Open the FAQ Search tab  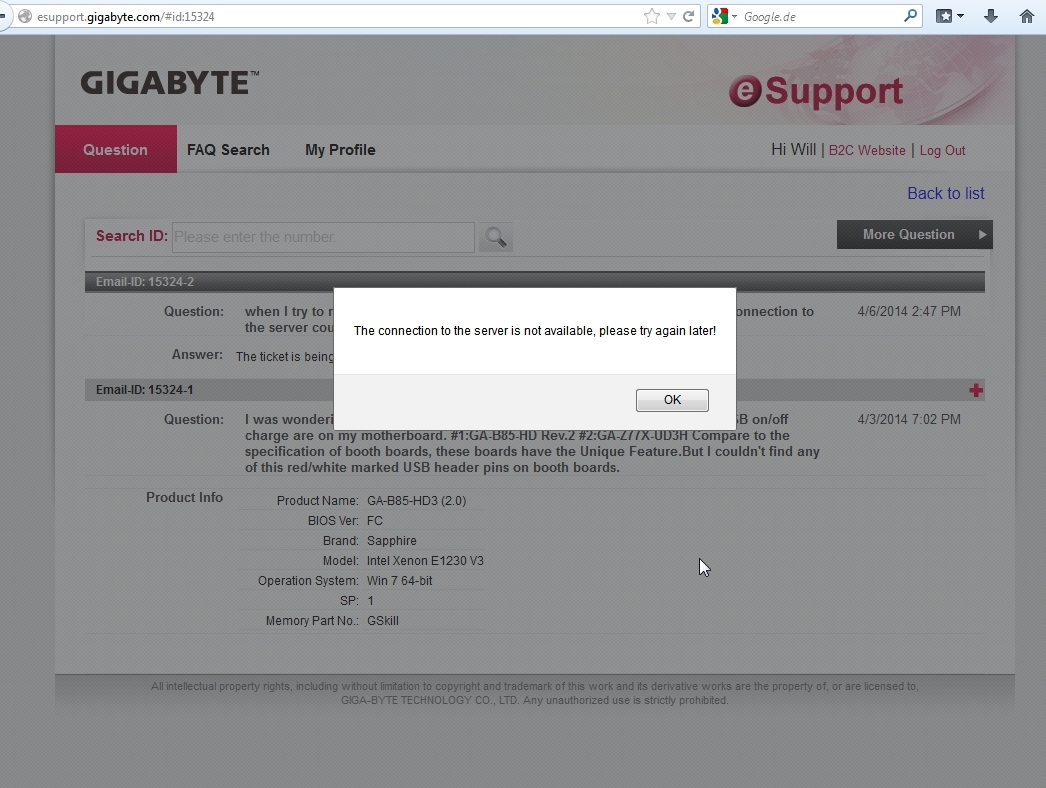pyautogui.click(x=228, y=150)
